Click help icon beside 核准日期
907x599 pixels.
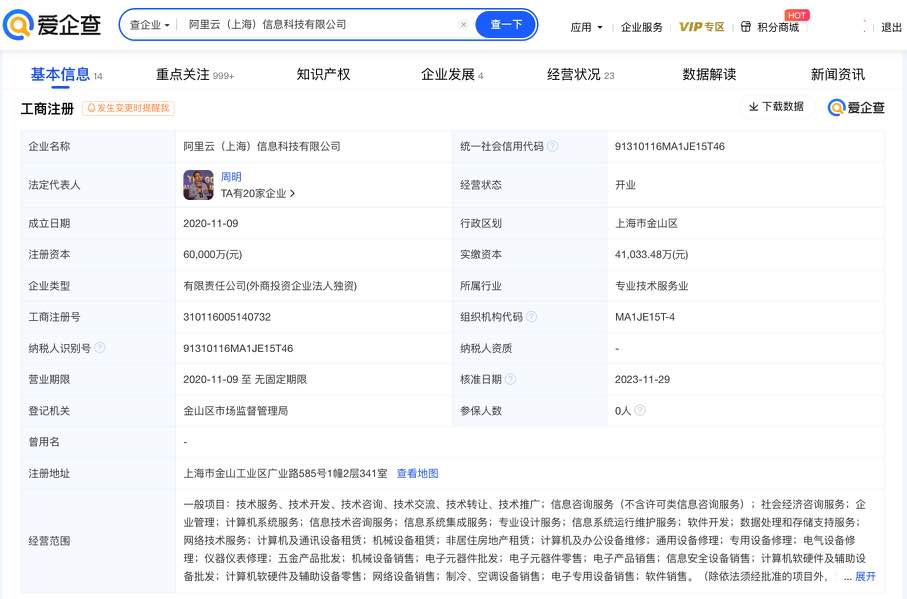[511, 379]
